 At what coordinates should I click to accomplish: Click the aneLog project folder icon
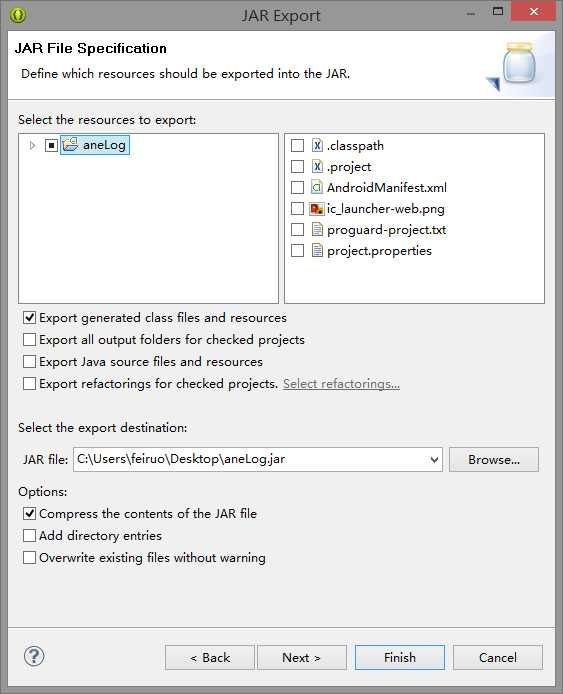pyautogui.click(x=70, y=145)
